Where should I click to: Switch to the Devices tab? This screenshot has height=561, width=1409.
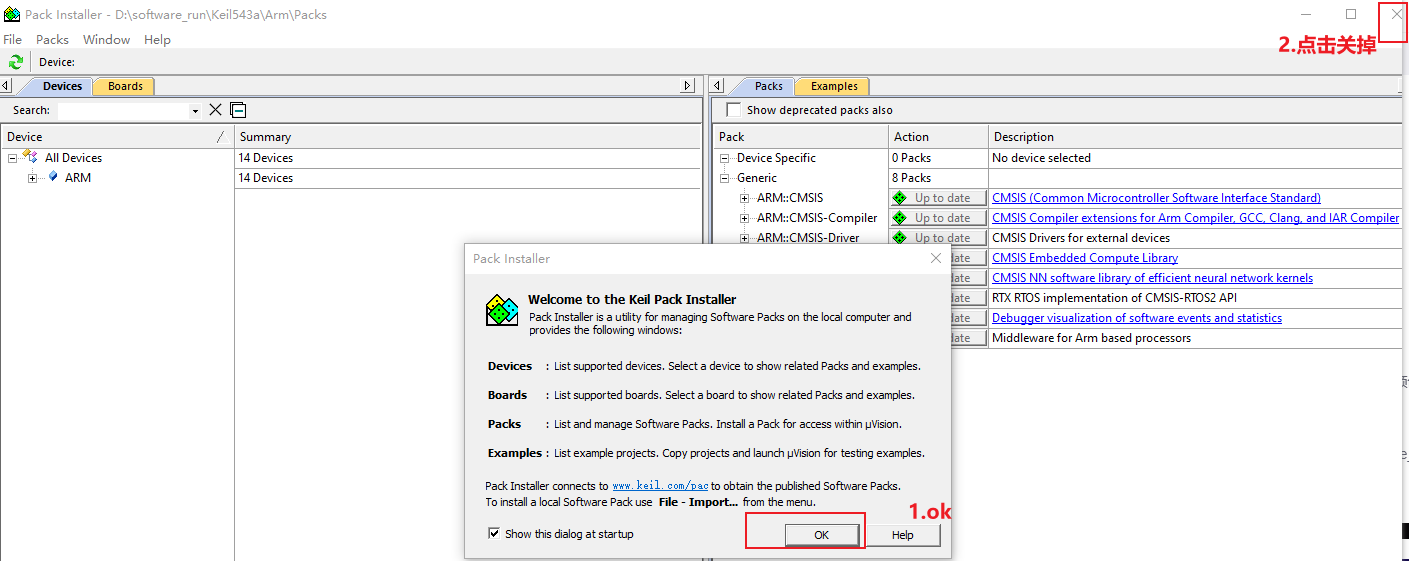[62, 86]
